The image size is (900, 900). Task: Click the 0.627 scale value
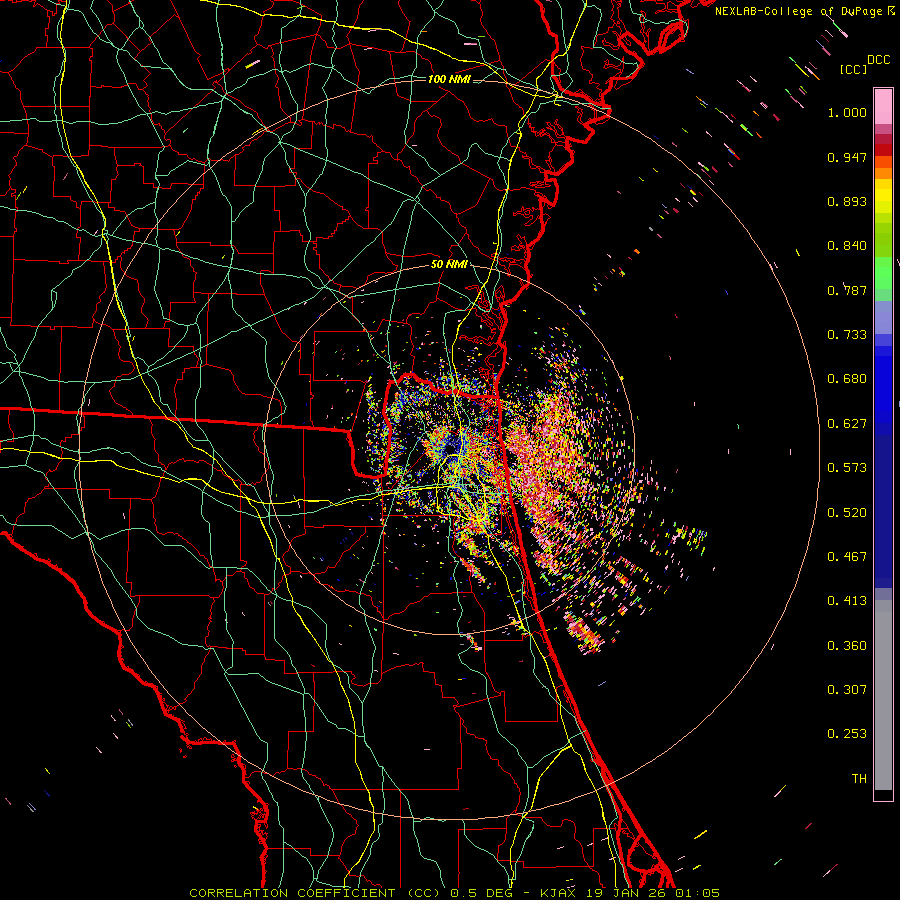(847, 424)
